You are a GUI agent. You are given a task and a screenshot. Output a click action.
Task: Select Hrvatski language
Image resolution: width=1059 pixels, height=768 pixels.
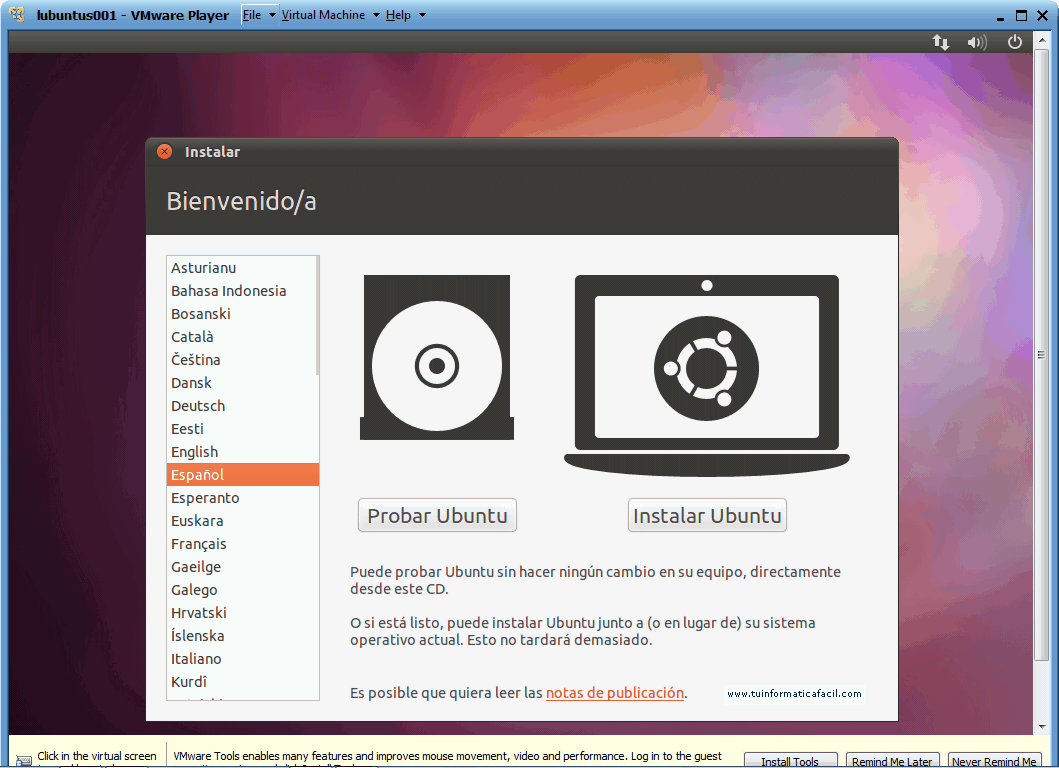242,613
